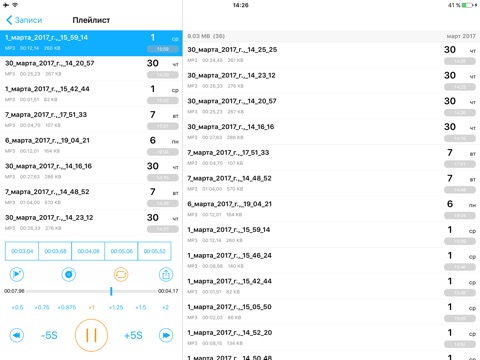The width and height of the screenshot is (480, 360).
Task: Skip to previous track icon
Action: point(17,335)
